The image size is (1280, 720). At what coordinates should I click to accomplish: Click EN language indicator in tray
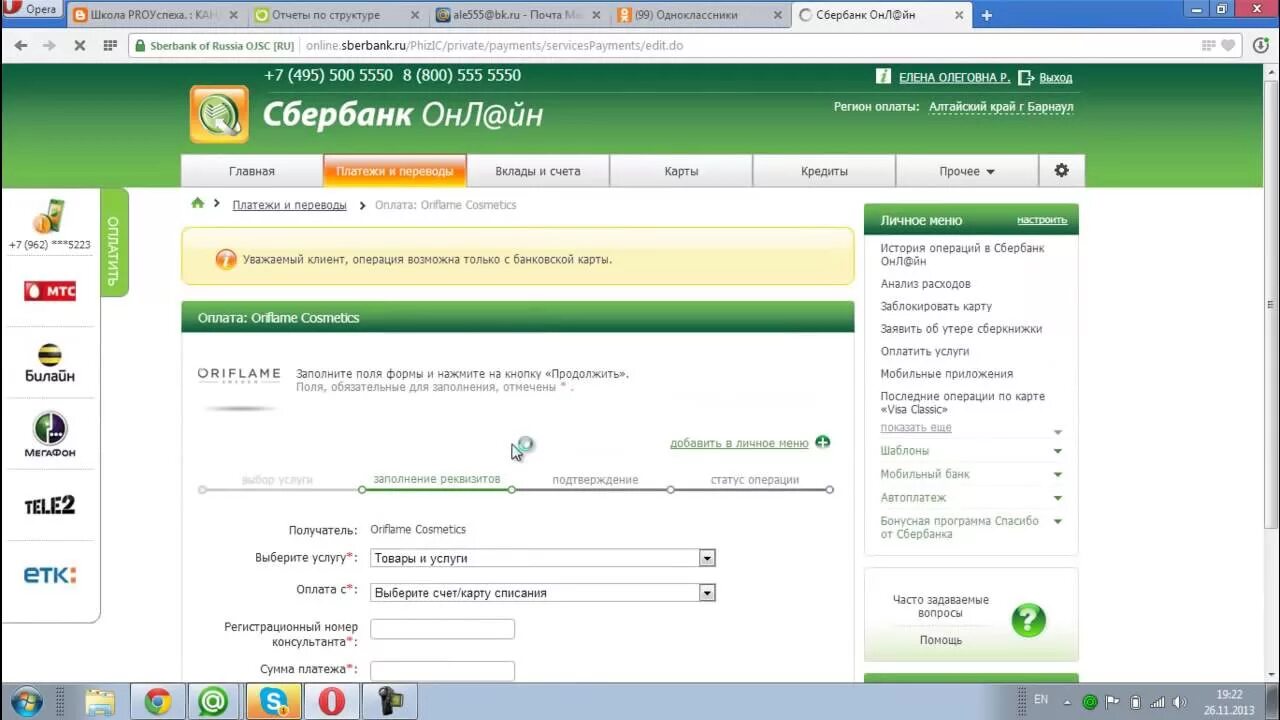click(x=1040, y=700)
